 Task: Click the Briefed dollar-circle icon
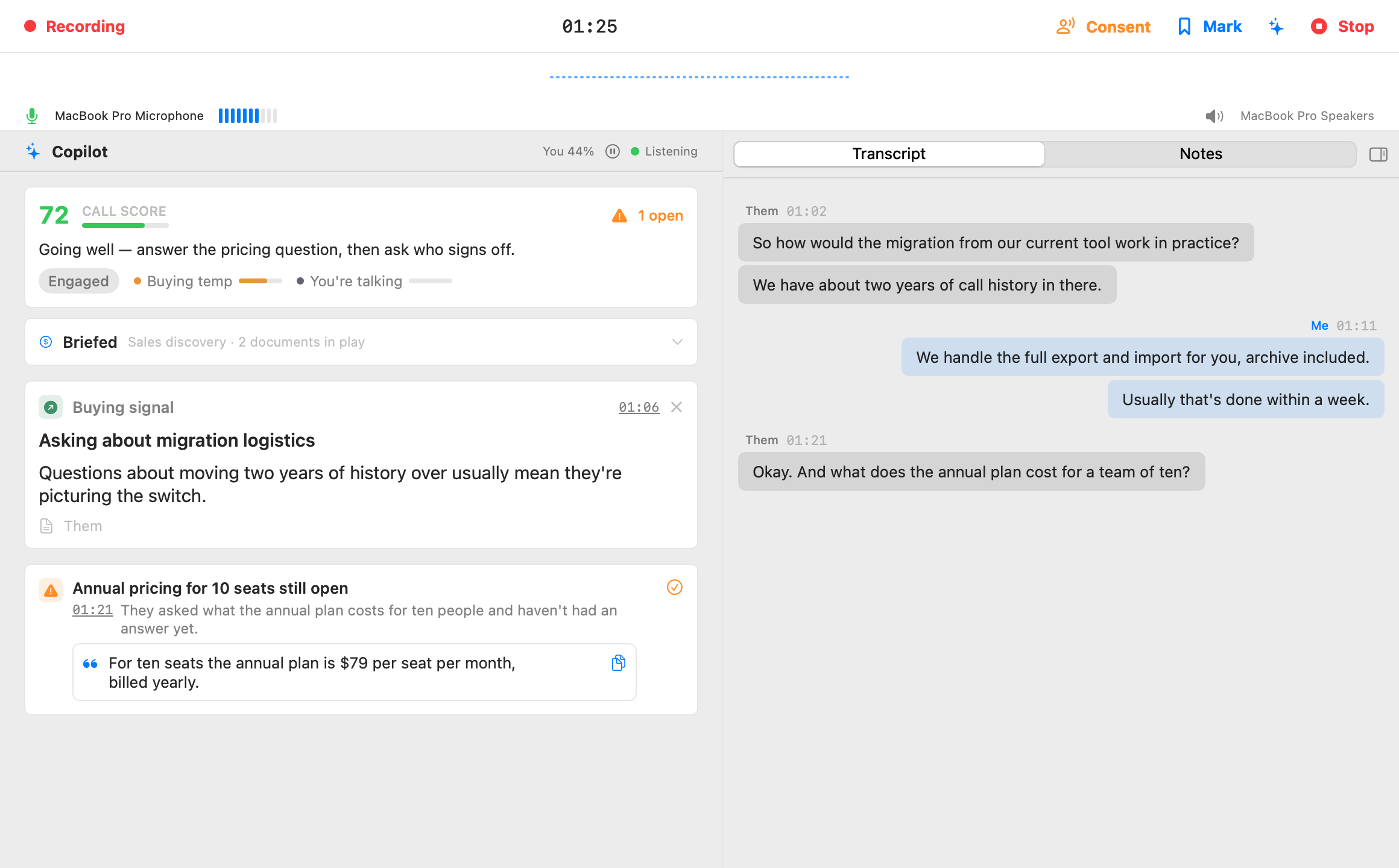(x=46, y=342)
